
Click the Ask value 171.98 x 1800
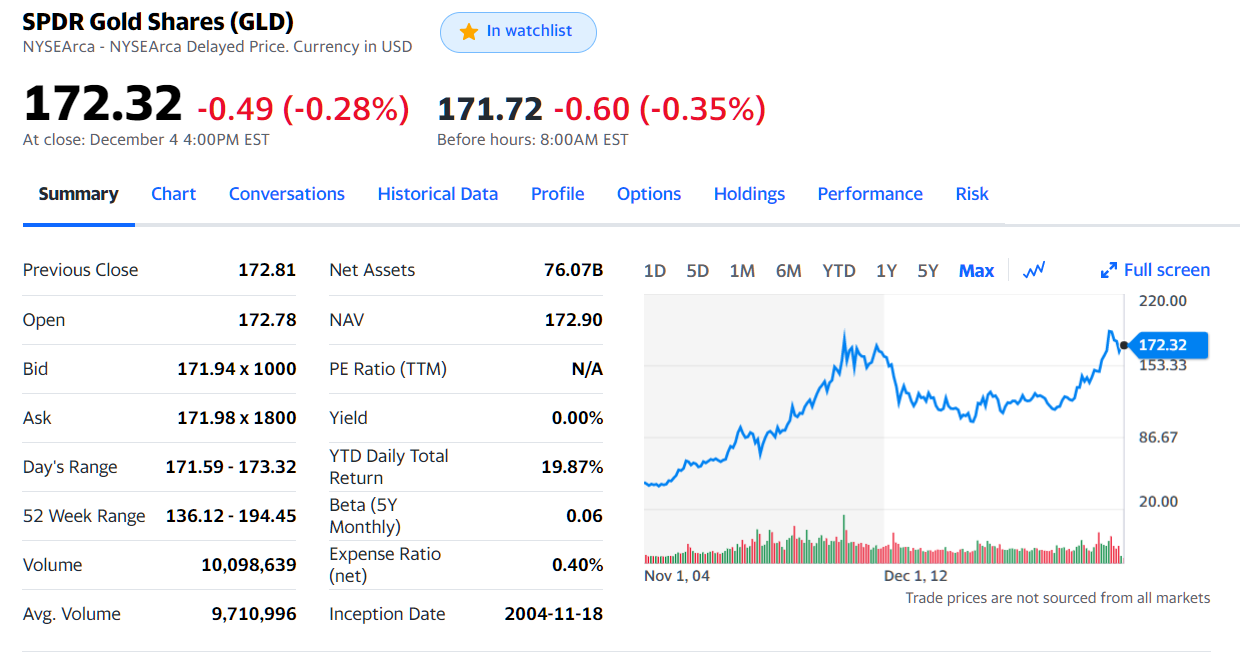[x=237, y=418]
